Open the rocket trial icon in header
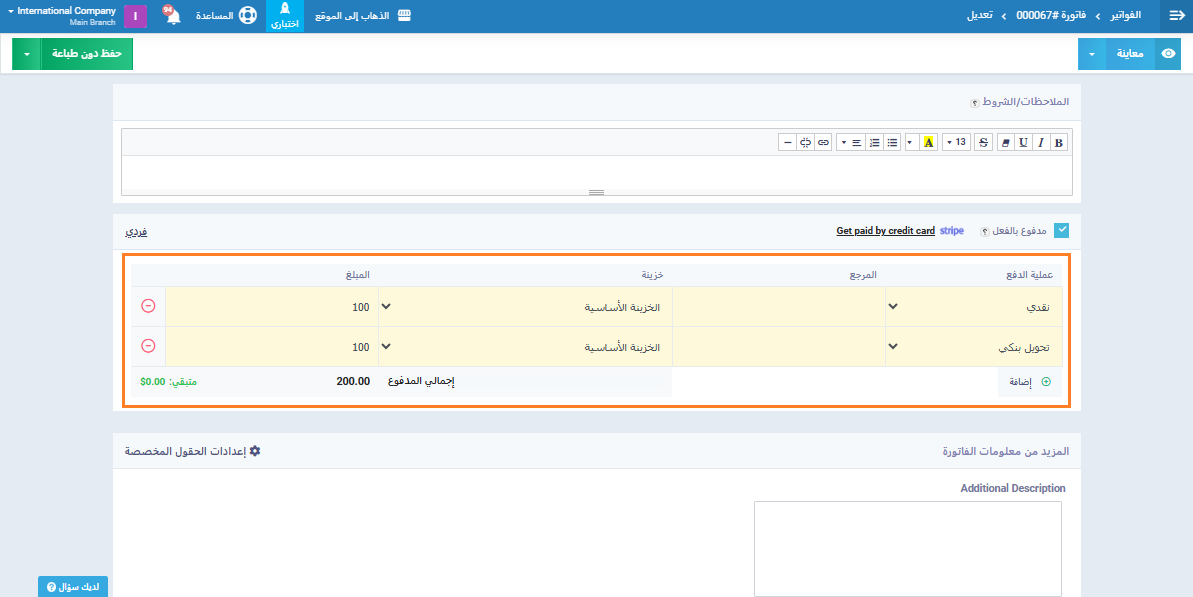Viewport: 1193px width, 597px height. [x=285, y=16]
